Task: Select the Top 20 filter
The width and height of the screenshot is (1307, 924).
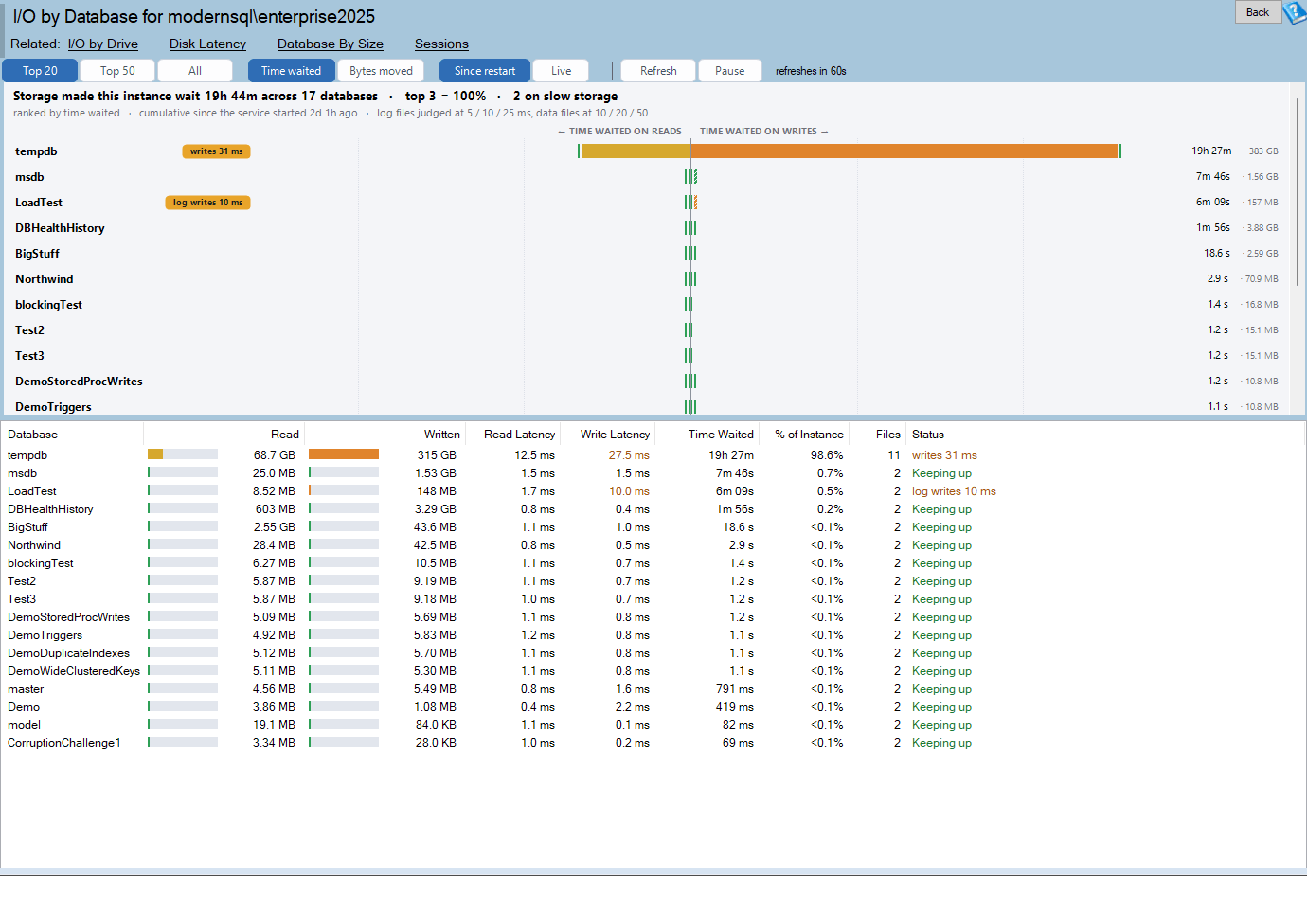Action: [40, 71]
